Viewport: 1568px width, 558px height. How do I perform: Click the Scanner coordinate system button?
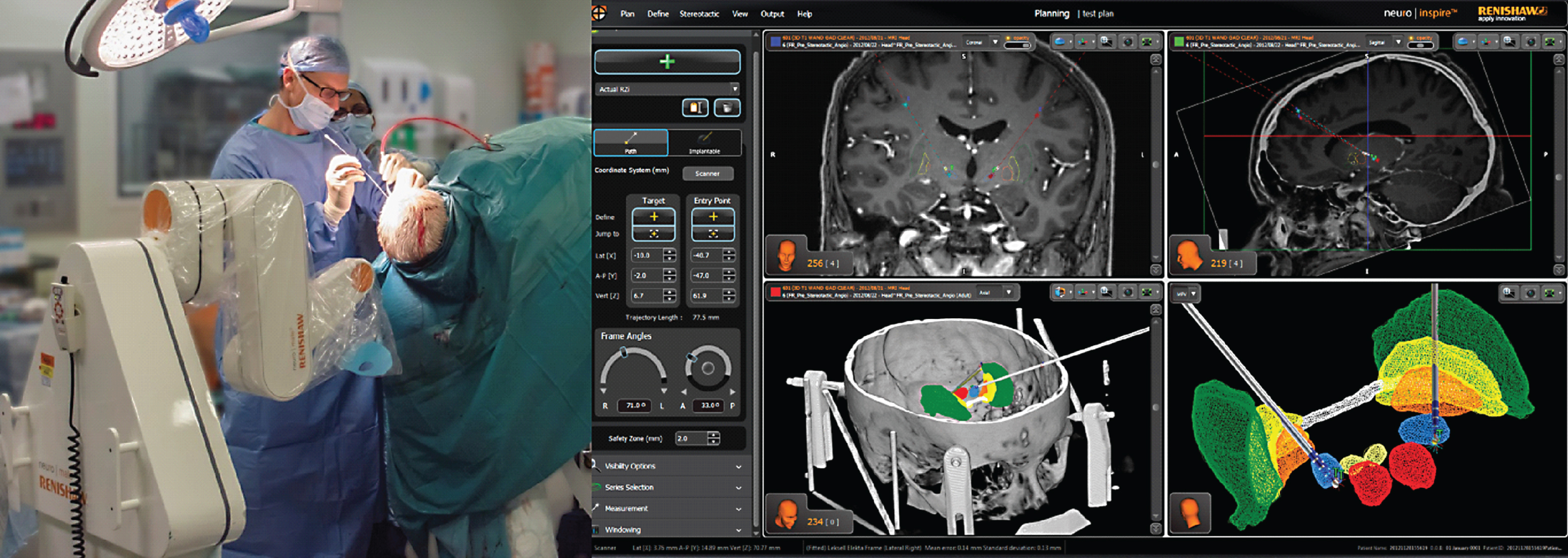[707, 173]
